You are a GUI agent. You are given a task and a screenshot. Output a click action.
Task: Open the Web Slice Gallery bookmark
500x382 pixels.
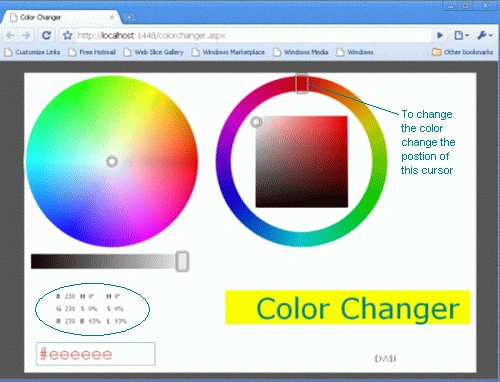pyautogui.click(x=153, y=52)
